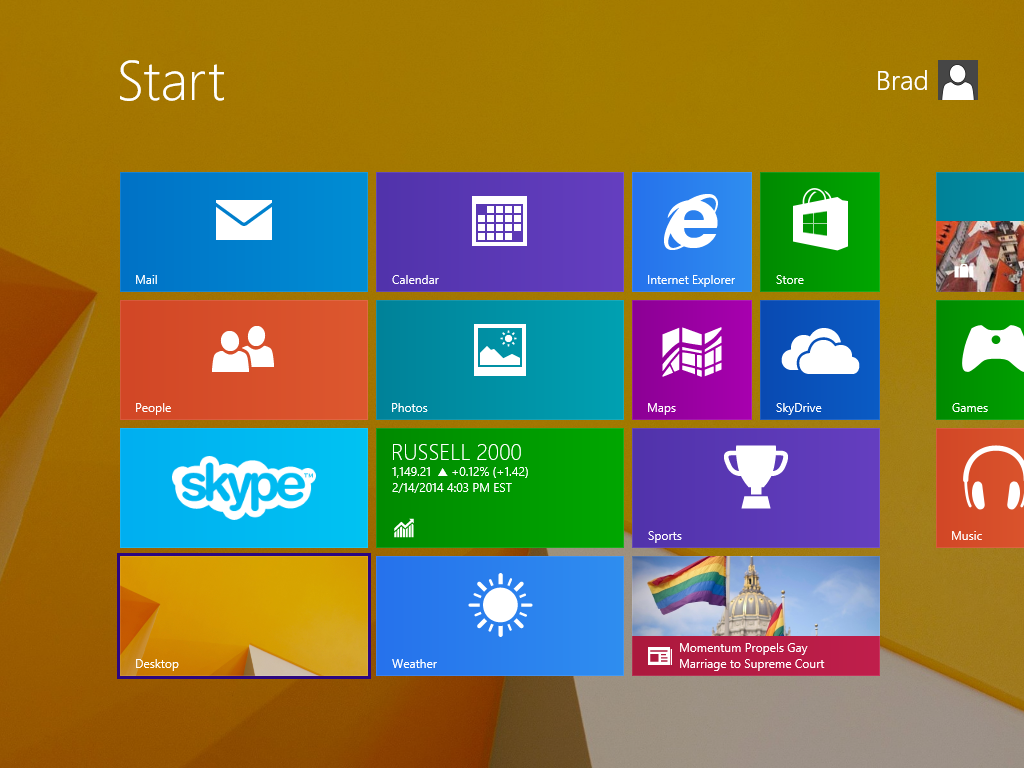The image size is (1024, 768).
Task: Open the Sports trophy tile
Action: 756,488
